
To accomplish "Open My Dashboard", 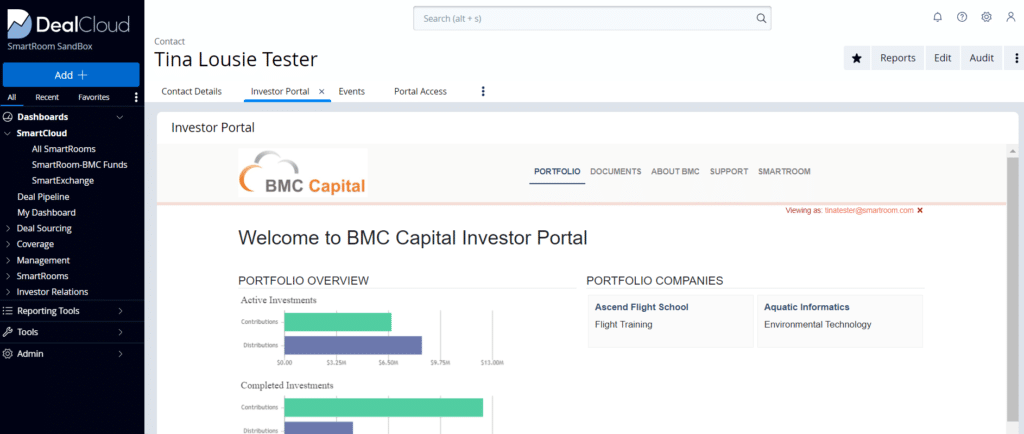I will tap(46, 213).
